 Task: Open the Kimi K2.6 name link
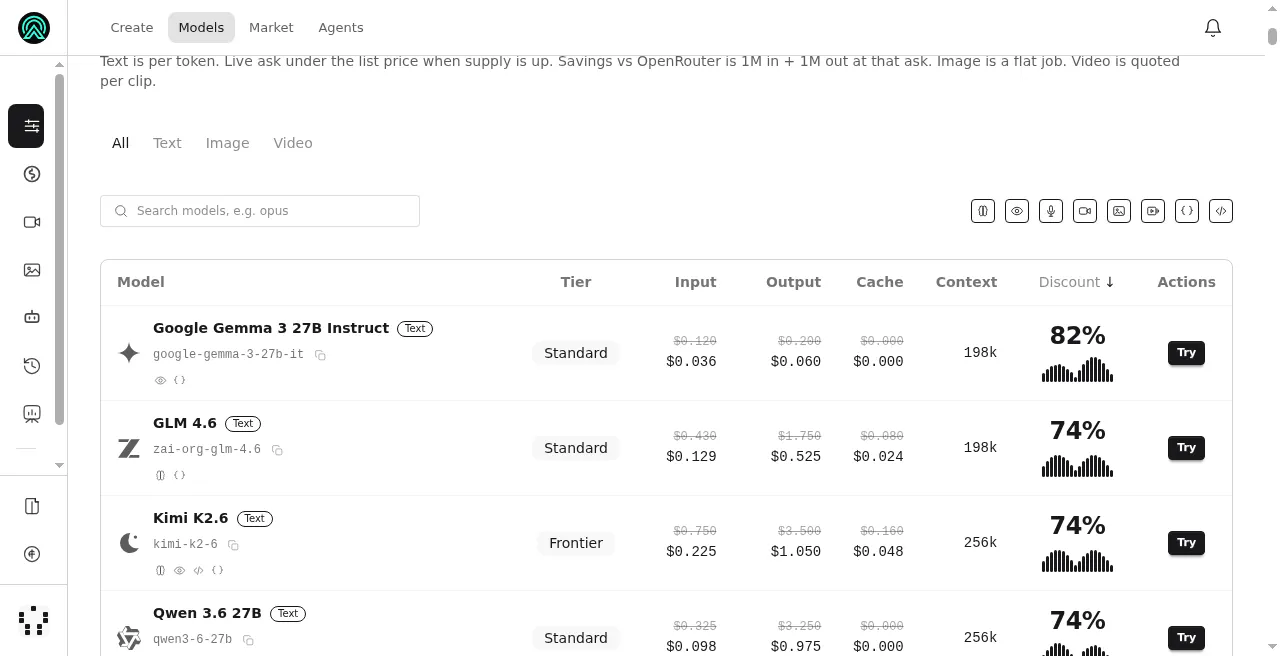(x=191, y=518)
